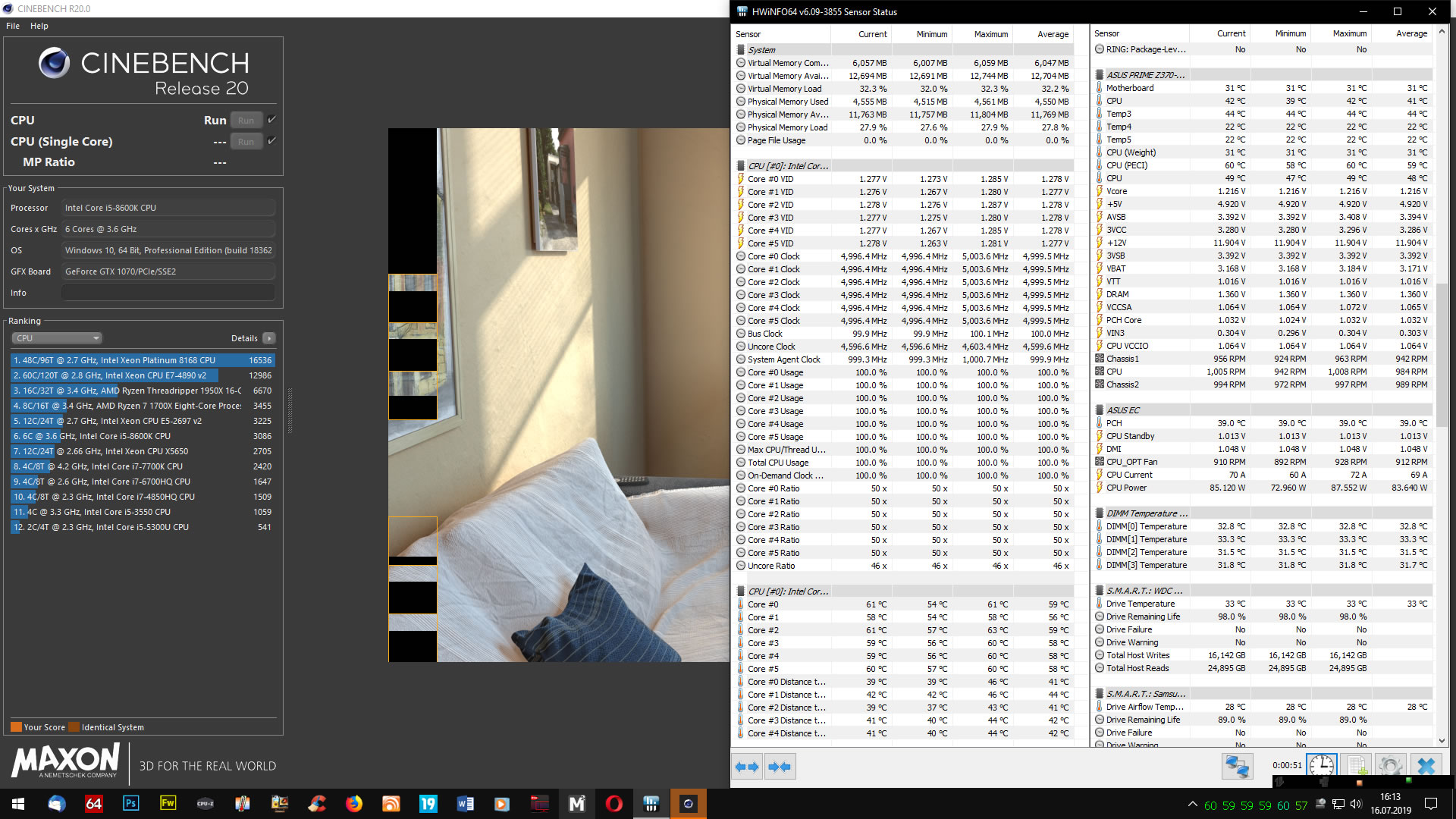Open CPU-Z from the taskbar

pyautogui.click(x=205, y=803)
